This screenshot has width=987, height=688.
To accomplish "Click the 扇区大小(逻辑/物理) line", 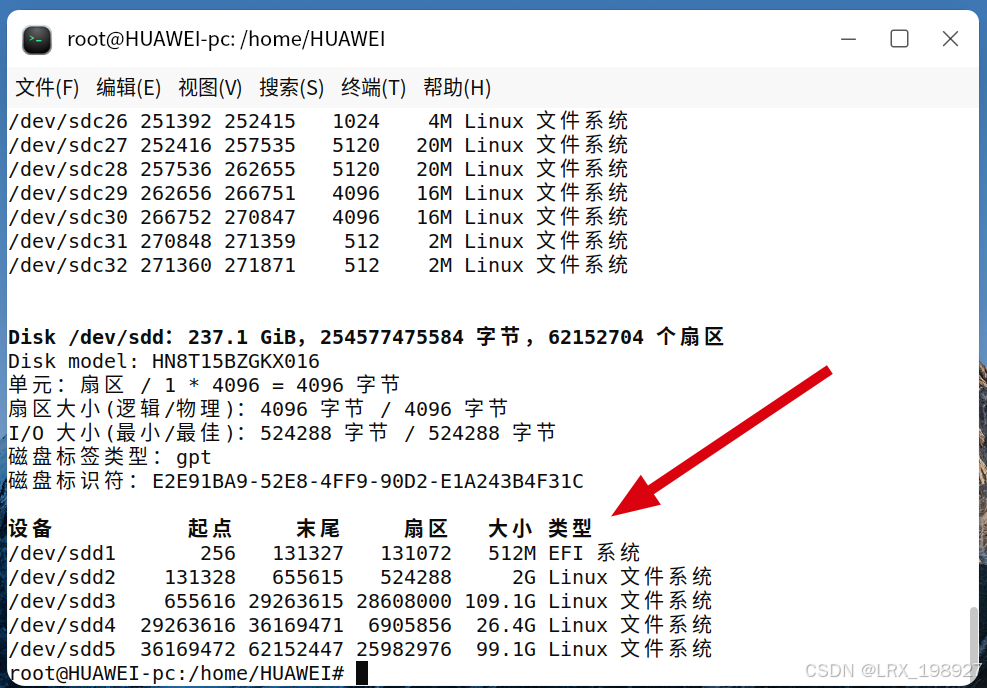I will click(x=258, y=409).
